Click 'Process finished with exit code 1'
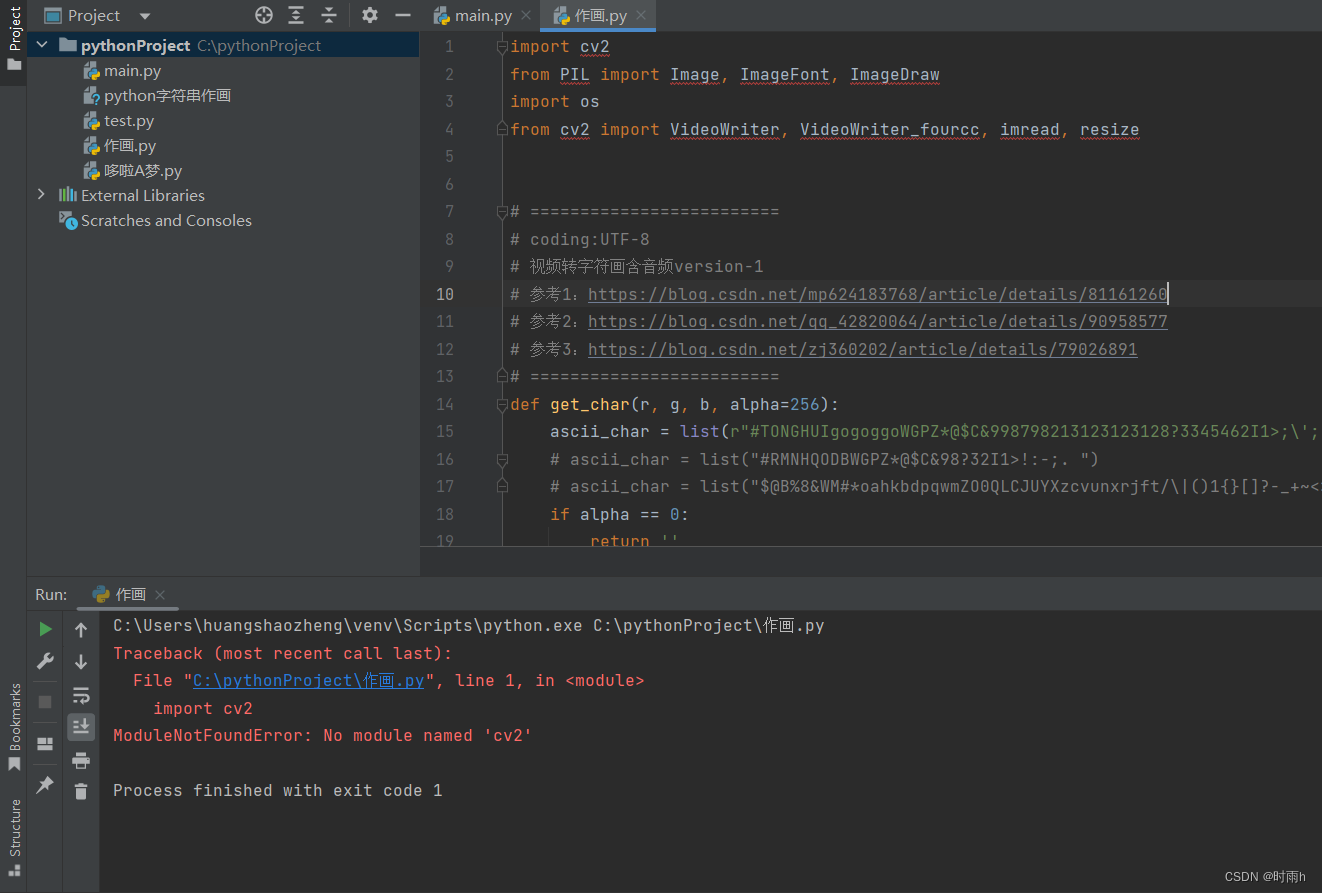Viewport: 1322px width, 893px height. (x=277, y=791)
